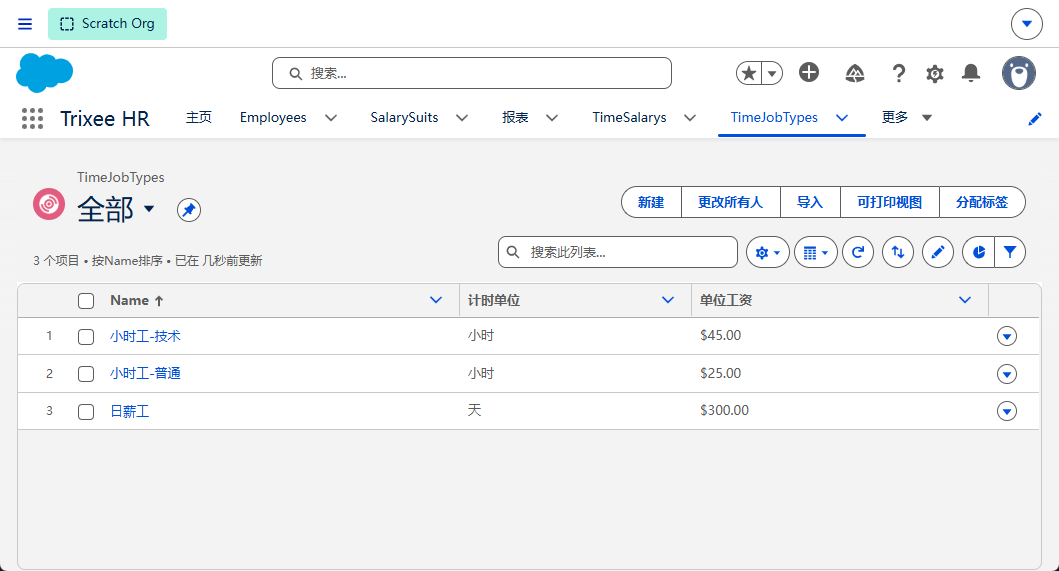Open the row actions for 小时工-普通
The height and width of the screenshot is (571, 1059).
coord(1006,374)
